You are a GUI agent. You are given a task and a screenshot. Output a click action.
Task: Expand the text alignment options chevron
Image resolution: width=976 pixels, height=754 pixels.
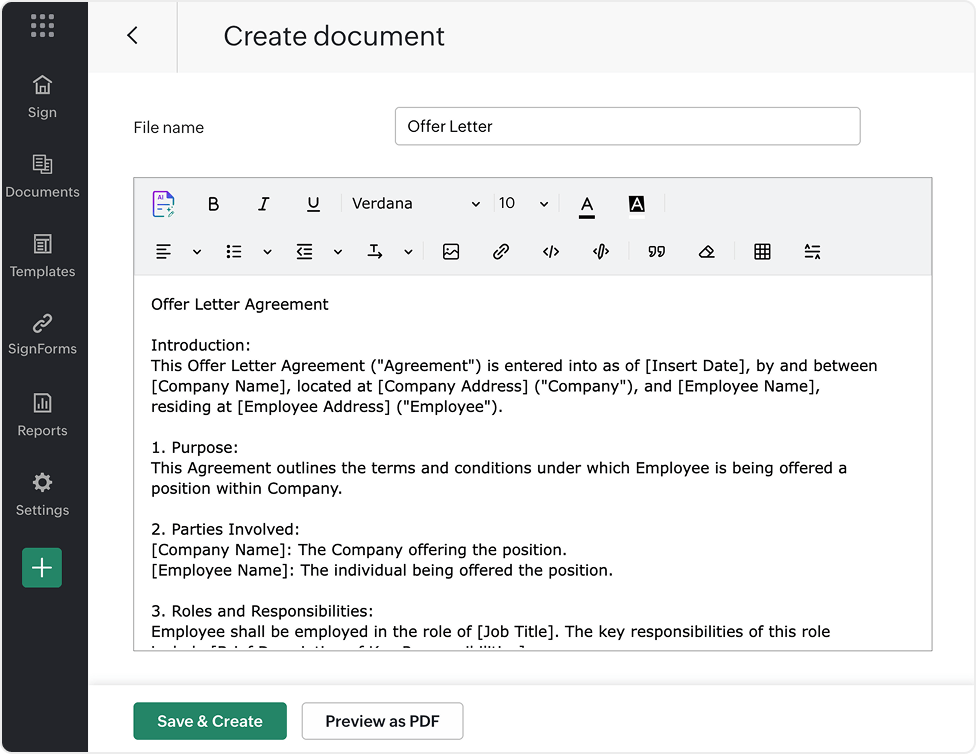(196, 251)
